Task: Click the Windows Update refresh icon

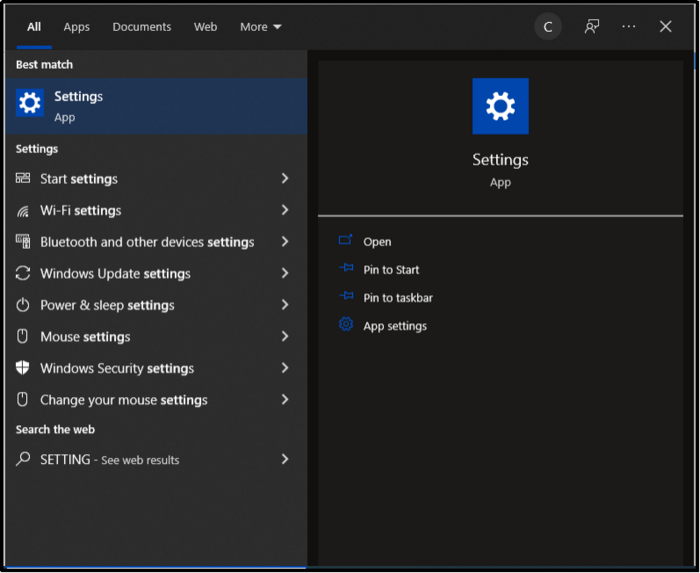Action: tap(23, 274)
